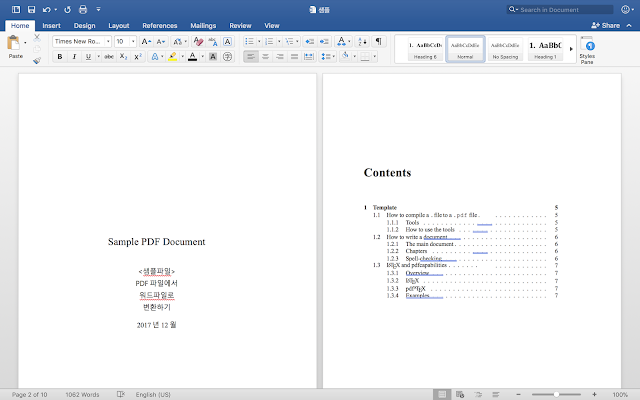Click the character shading icon
Image resolution: width=640 pixels, height=400 pixels.
click(213, 57)
